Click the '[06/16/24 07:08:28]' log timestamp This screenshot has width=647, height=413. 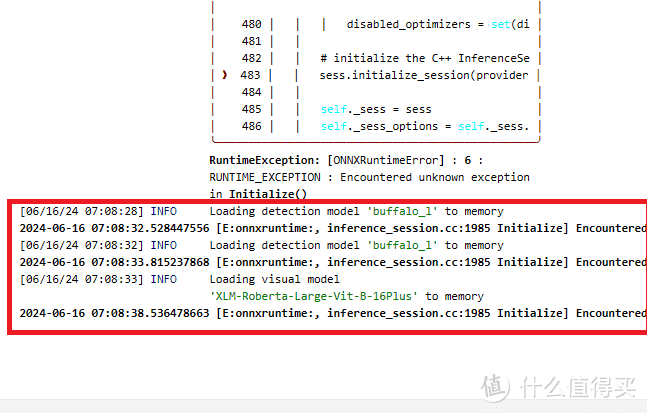pos(82,211)
